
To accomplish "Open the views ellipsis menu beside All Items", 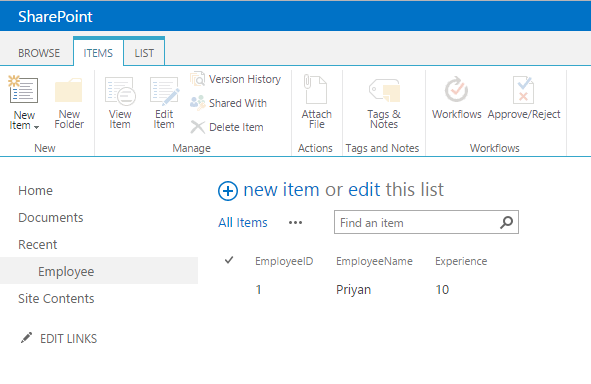I will click(295, 223).
